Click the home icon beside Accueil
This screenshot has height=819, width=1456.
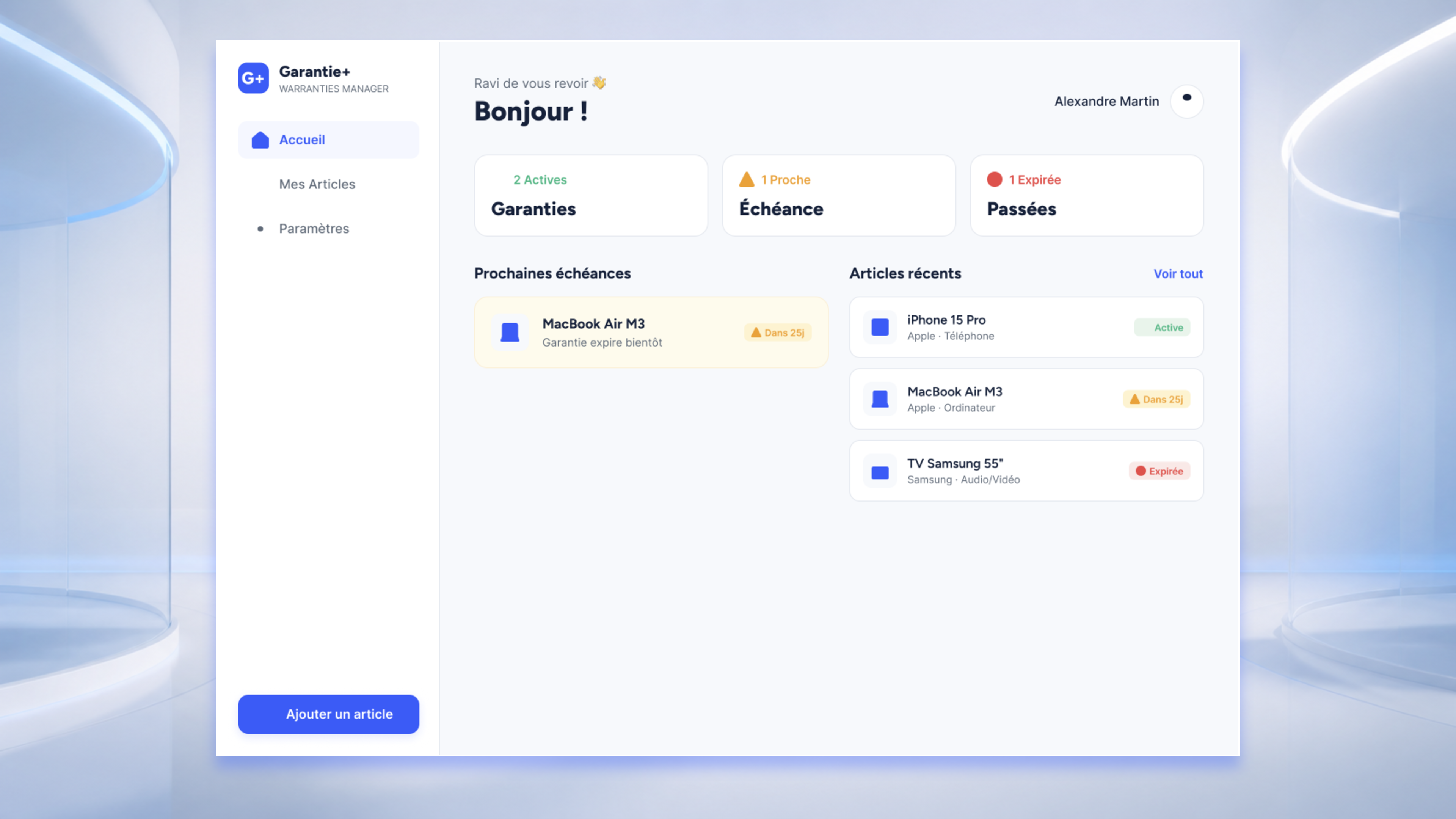(260, 140)
